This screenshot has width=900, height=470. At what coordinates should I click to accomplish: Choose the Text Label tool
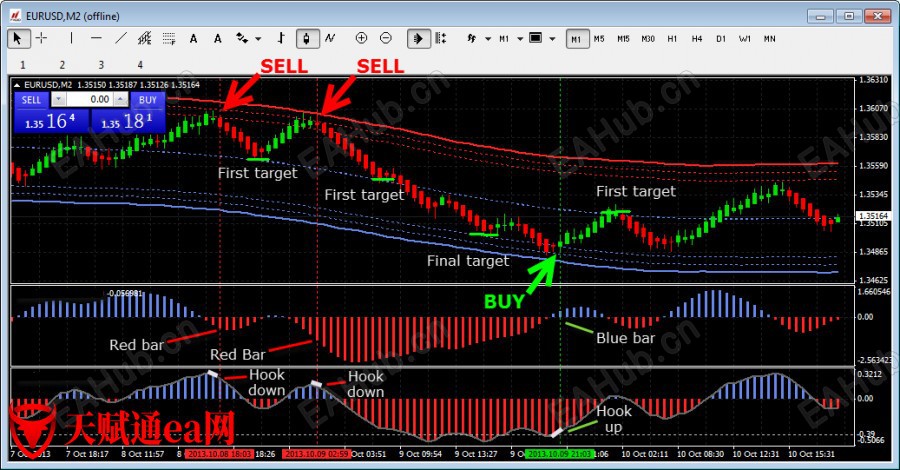tap(218, 38)
